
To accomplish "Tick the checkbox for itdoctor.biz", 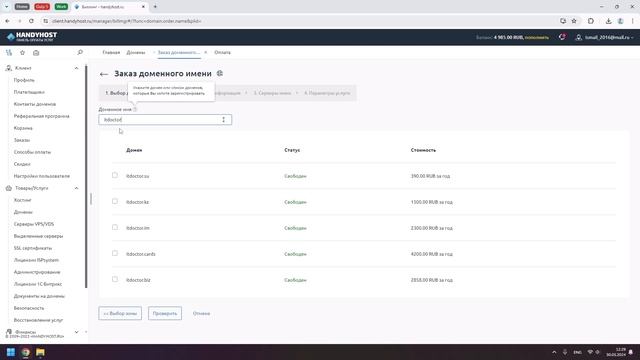I will tap(115, 280).
